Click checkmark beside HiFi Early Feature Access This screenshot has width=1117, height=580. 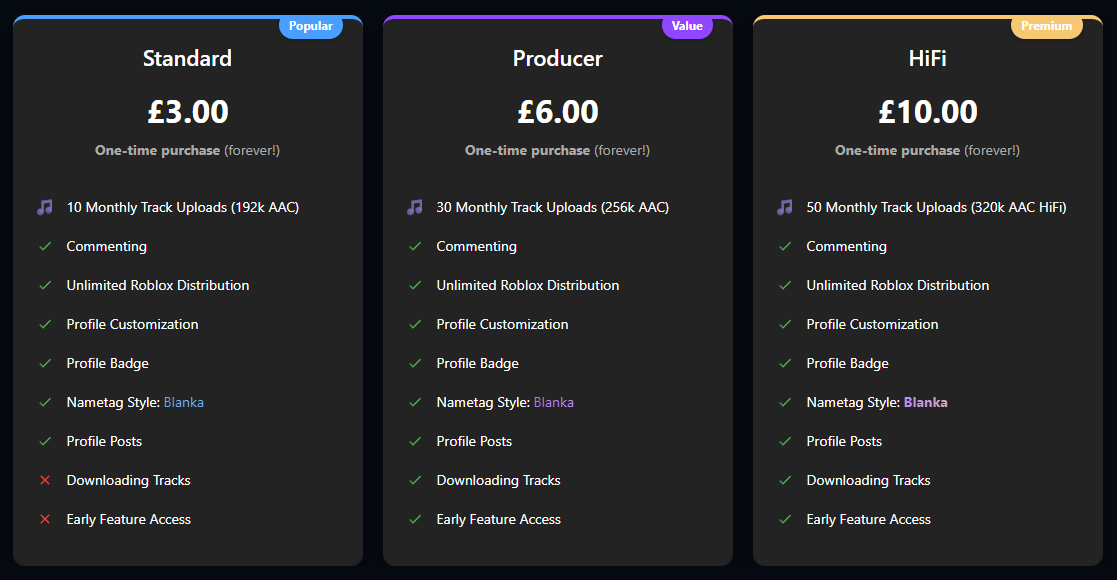coord(784,520)
